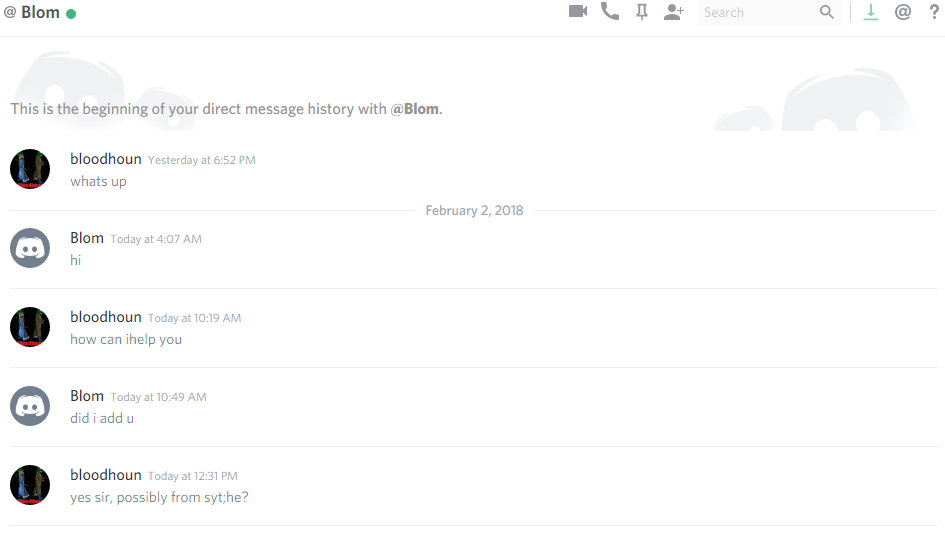Start a video call with Blom
The width and height of the screenshot is (945, 533).
(577, 12)
